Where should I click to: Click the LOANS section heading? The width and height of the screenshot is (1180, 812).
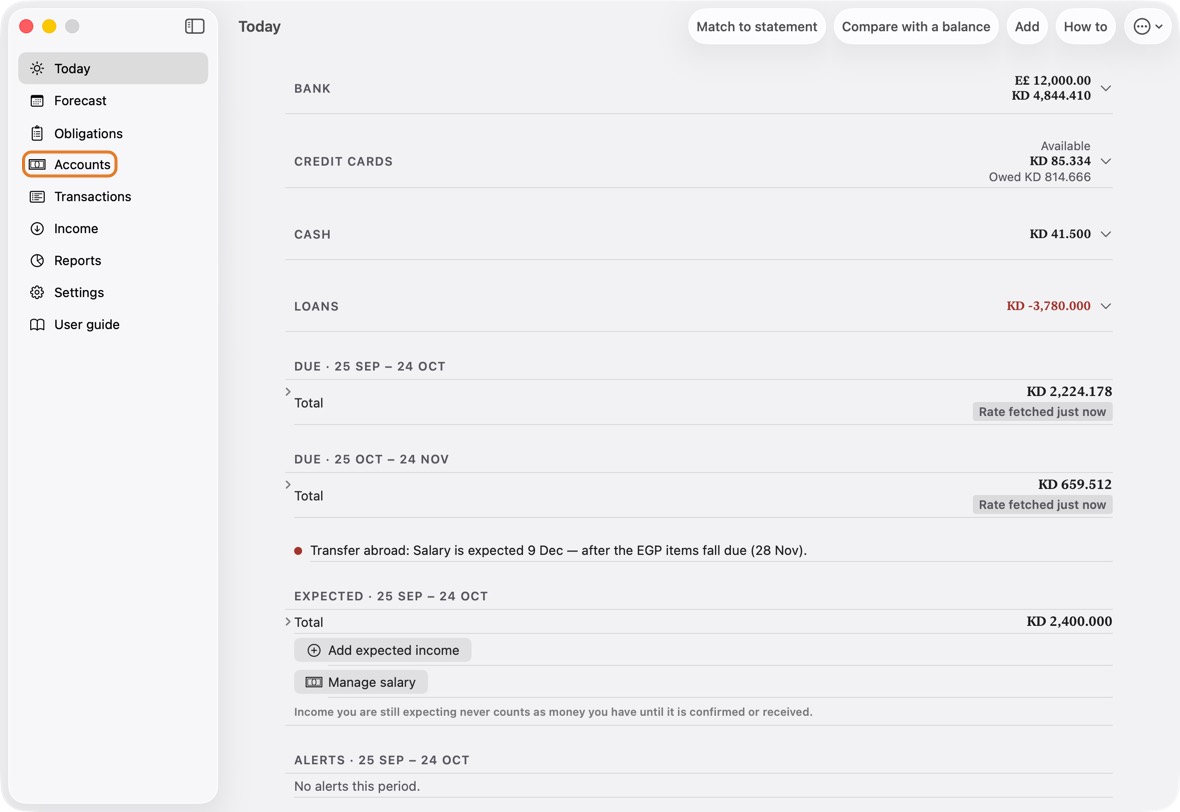click(316, 307)
